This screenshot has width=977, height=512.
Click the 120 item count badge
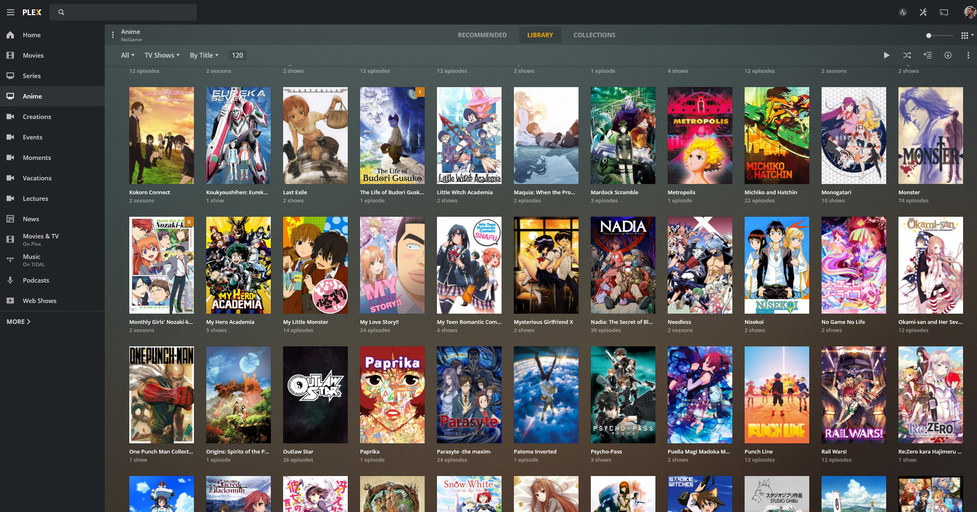tap(237, 55)
